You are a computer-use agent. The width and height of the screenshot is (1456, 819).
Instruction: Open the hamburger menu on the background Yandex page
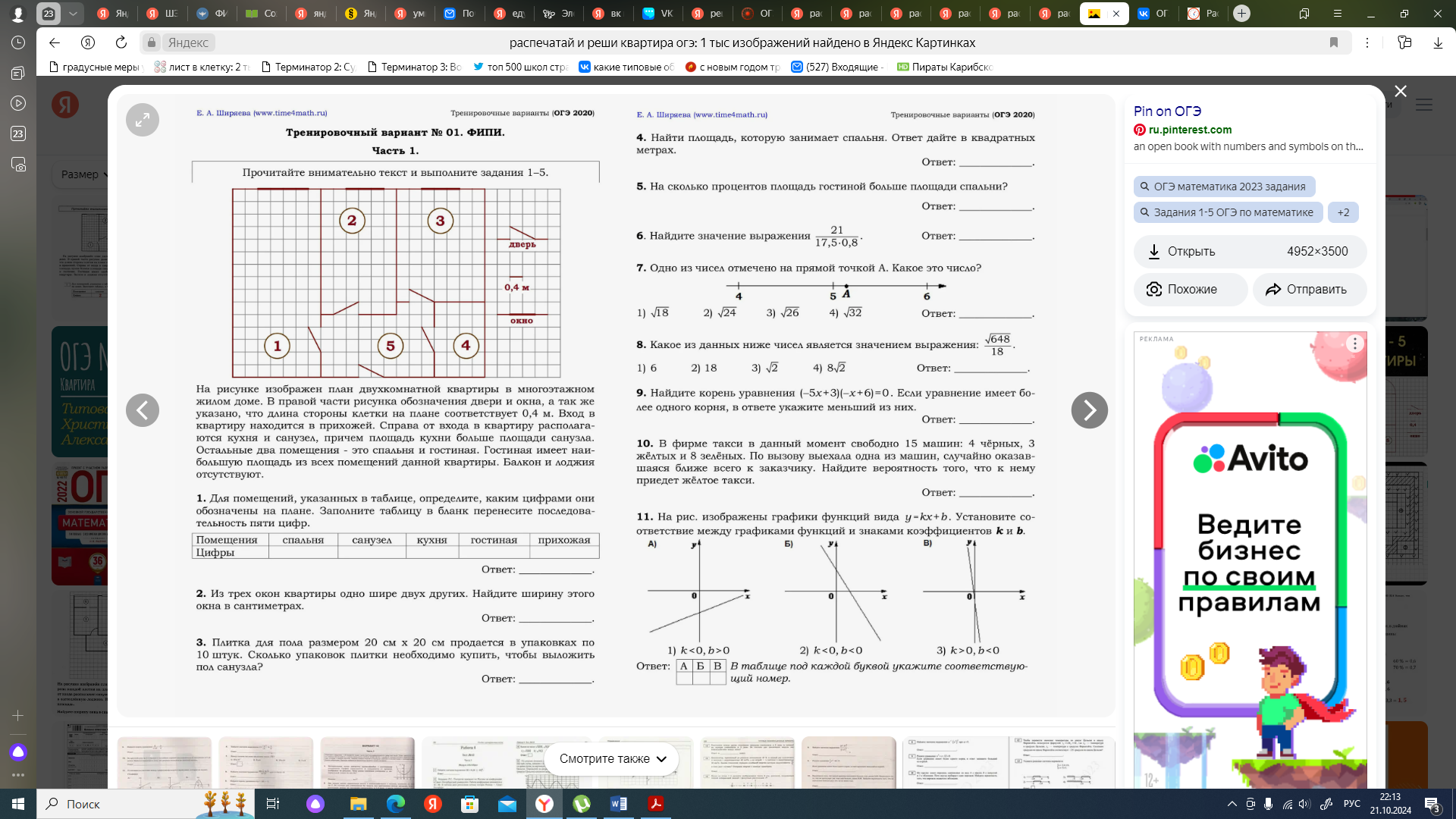[1424, 105]
